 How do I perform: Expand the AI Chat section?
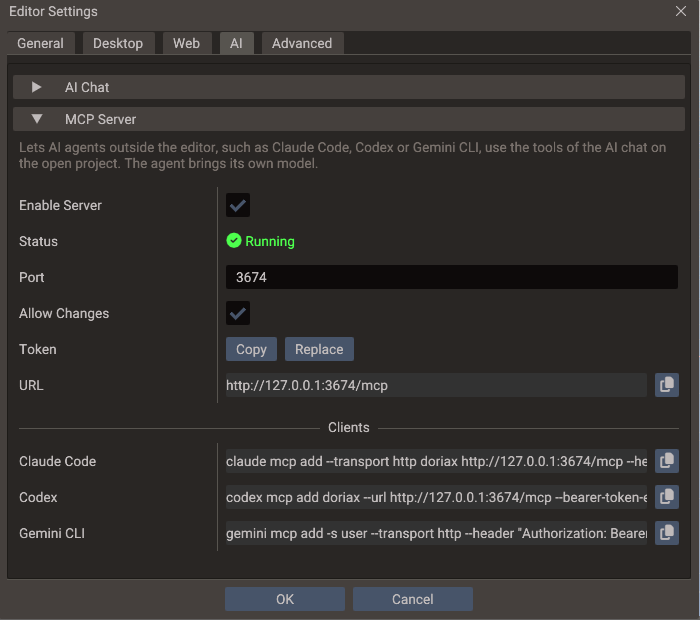349,87
